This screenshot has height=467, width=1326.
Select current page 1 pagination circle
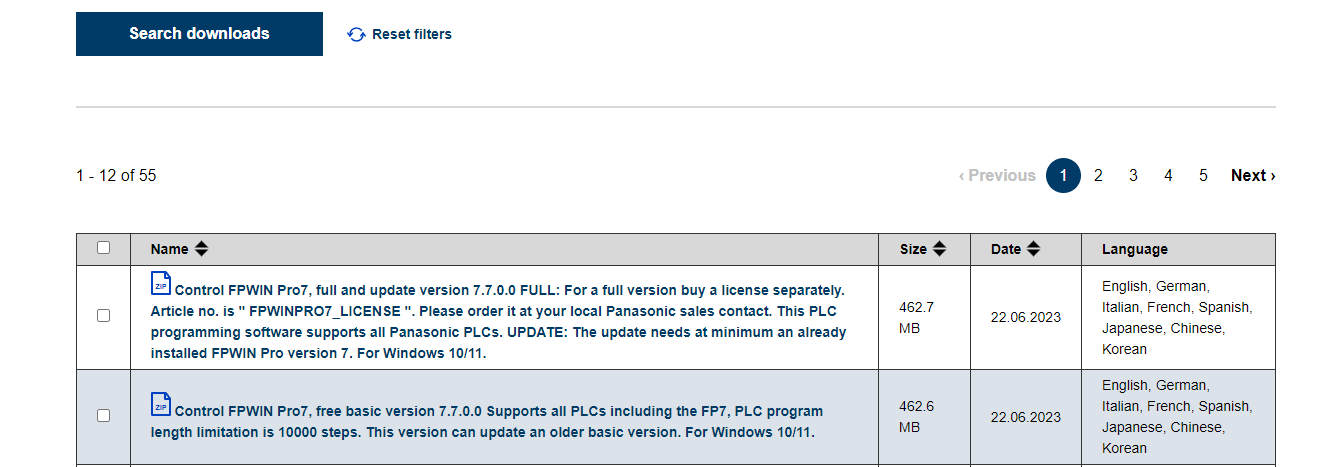click(x=1063, y=176)
